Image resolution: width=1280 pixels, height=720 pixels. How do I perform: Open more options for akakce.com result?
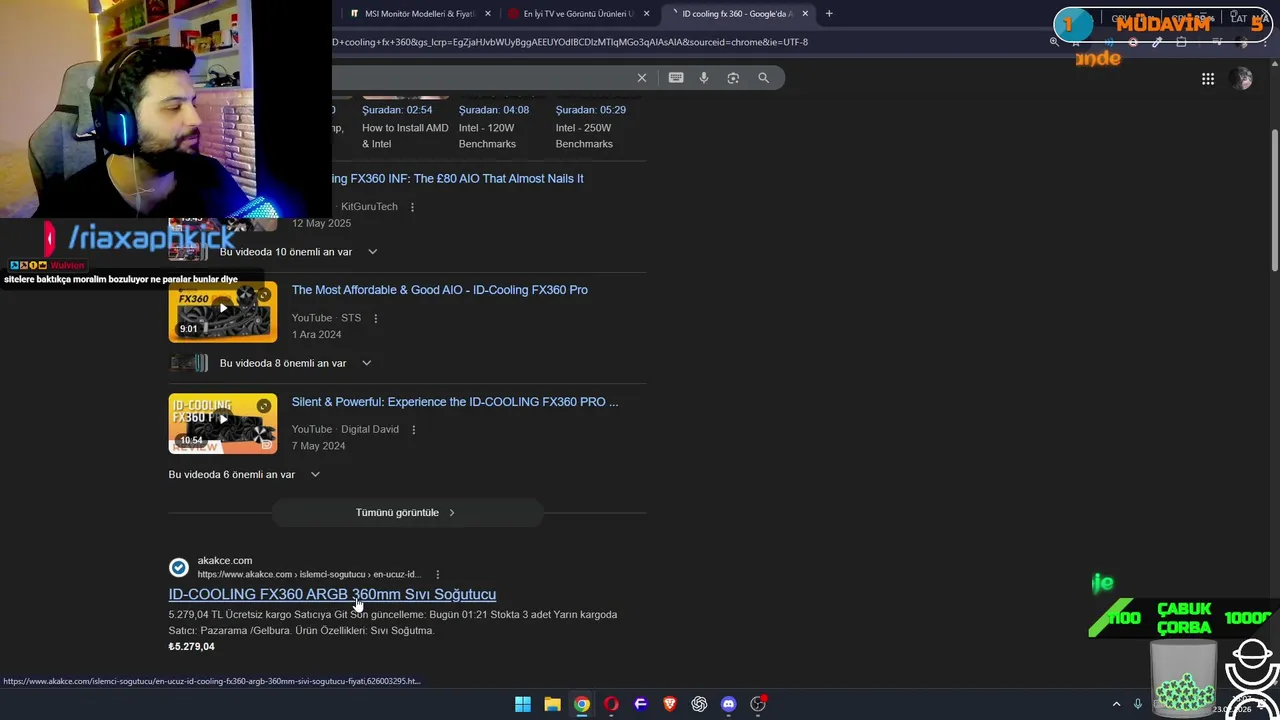coord(437,575)
